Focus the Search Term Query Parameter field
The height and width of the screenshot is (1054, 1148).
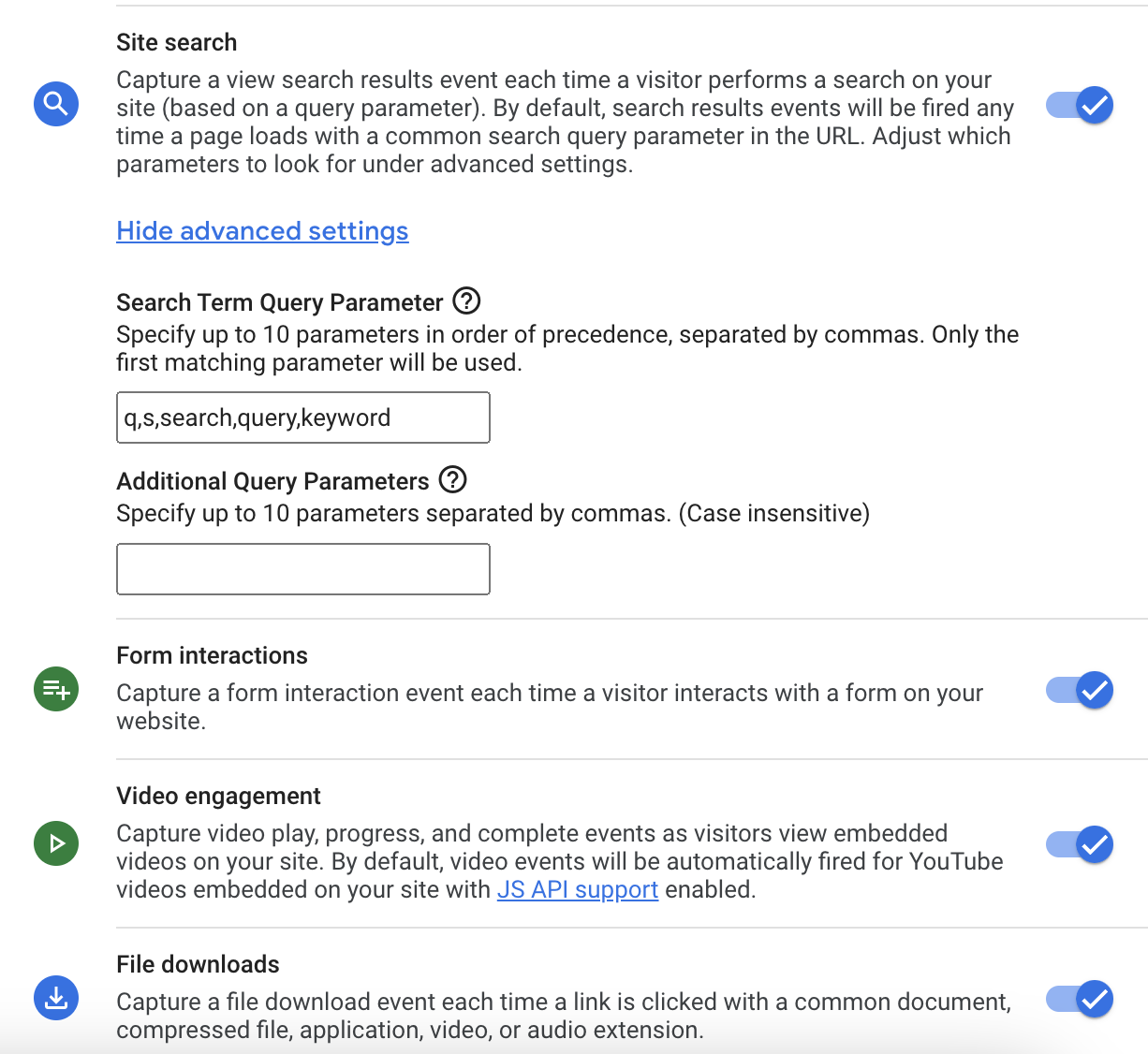[302, 417]
